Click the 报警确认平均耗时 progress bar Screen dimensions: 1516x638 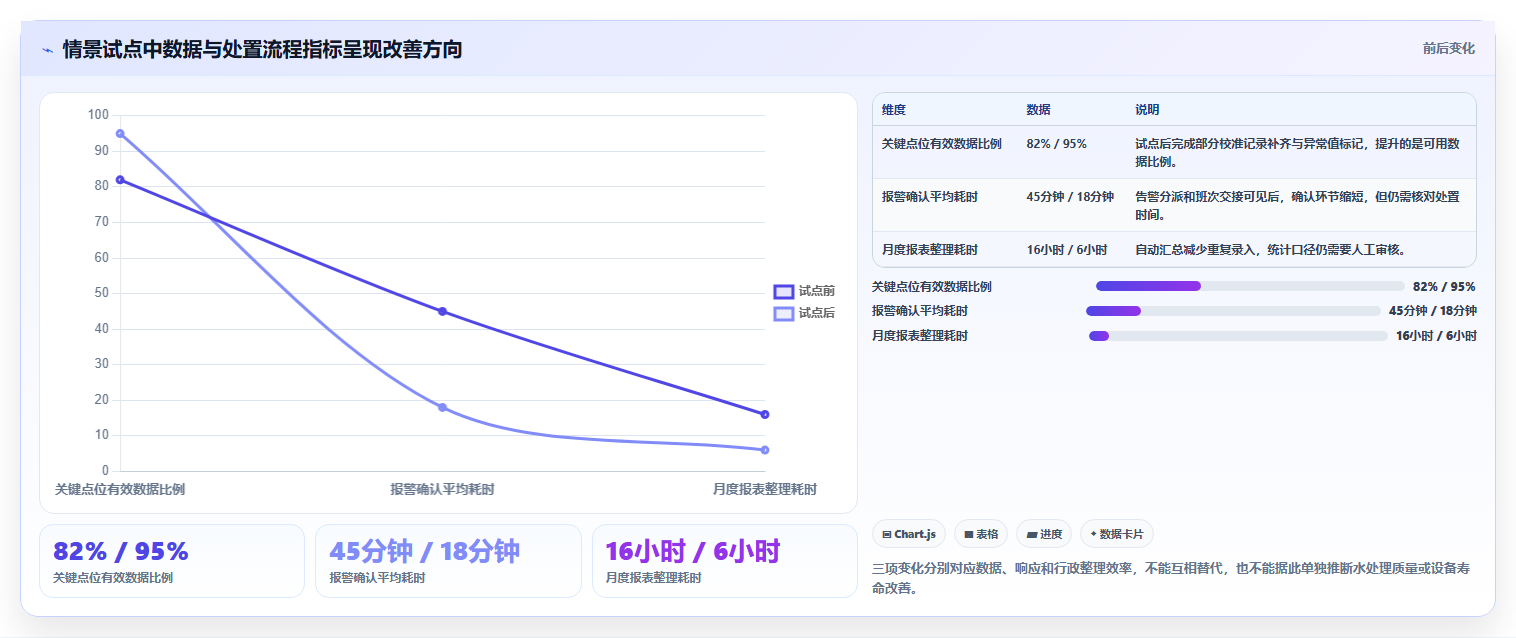click(1233, 311)
